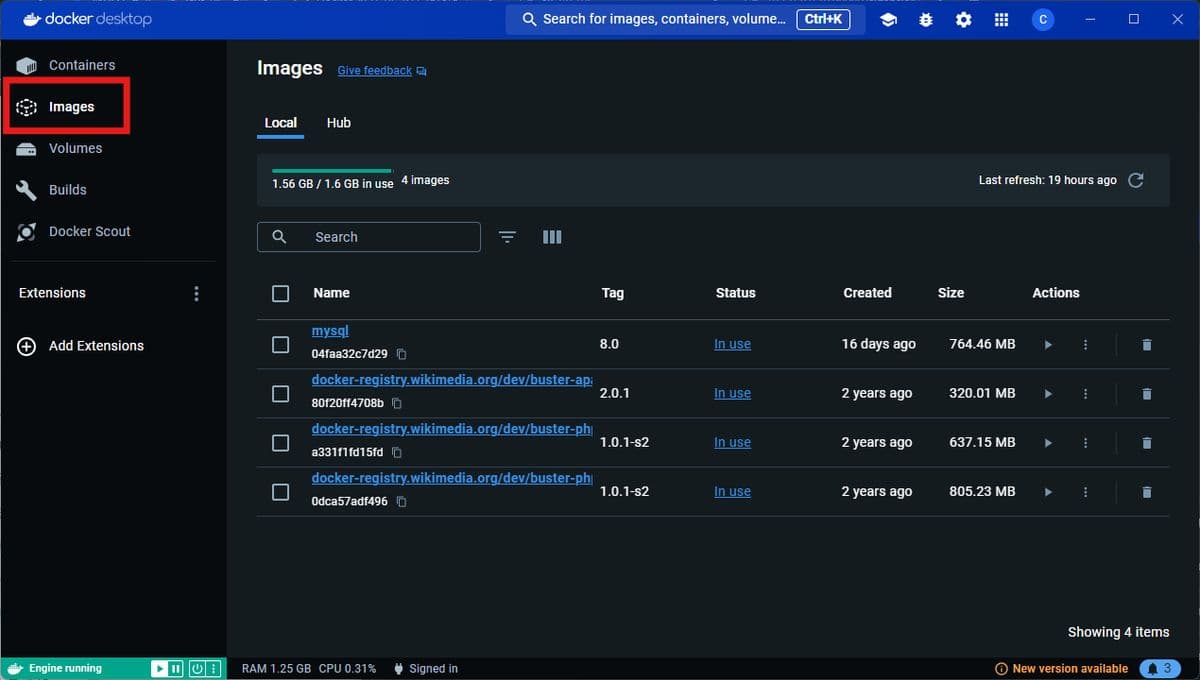Check the 0dca57adf496 image checkbox
Viewport: 1200px width, 680px height.
click(x=280, y=491)
